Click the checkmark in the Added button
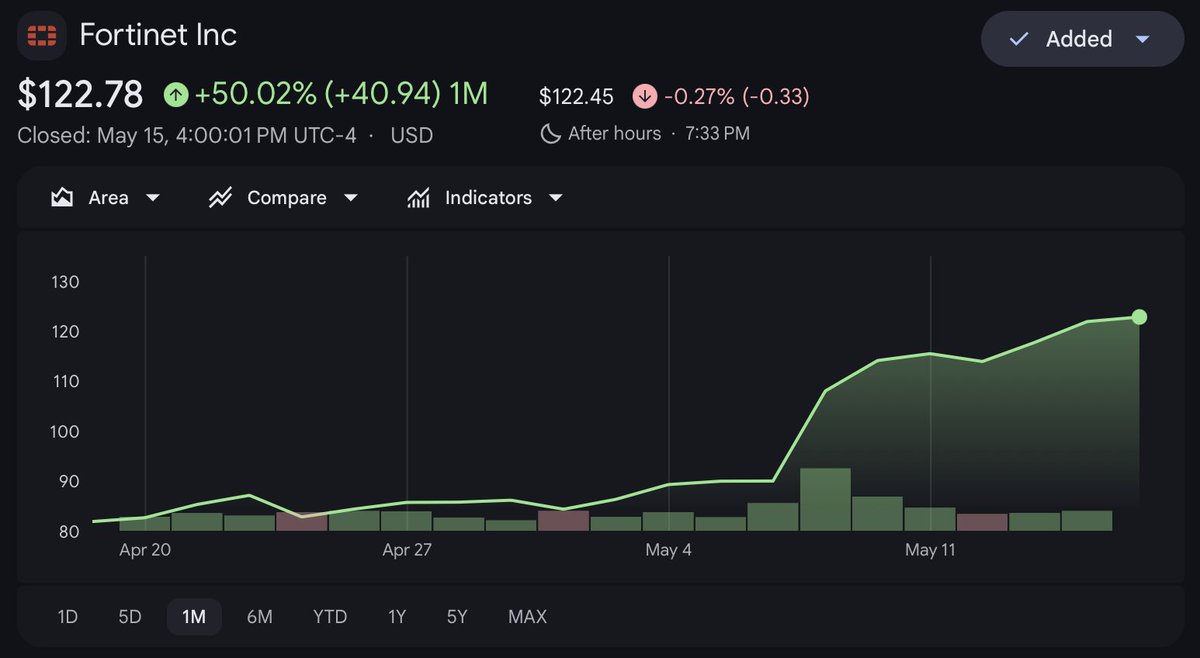The height and width of the screenshot is (658, 1200). tap(1019, 39)
